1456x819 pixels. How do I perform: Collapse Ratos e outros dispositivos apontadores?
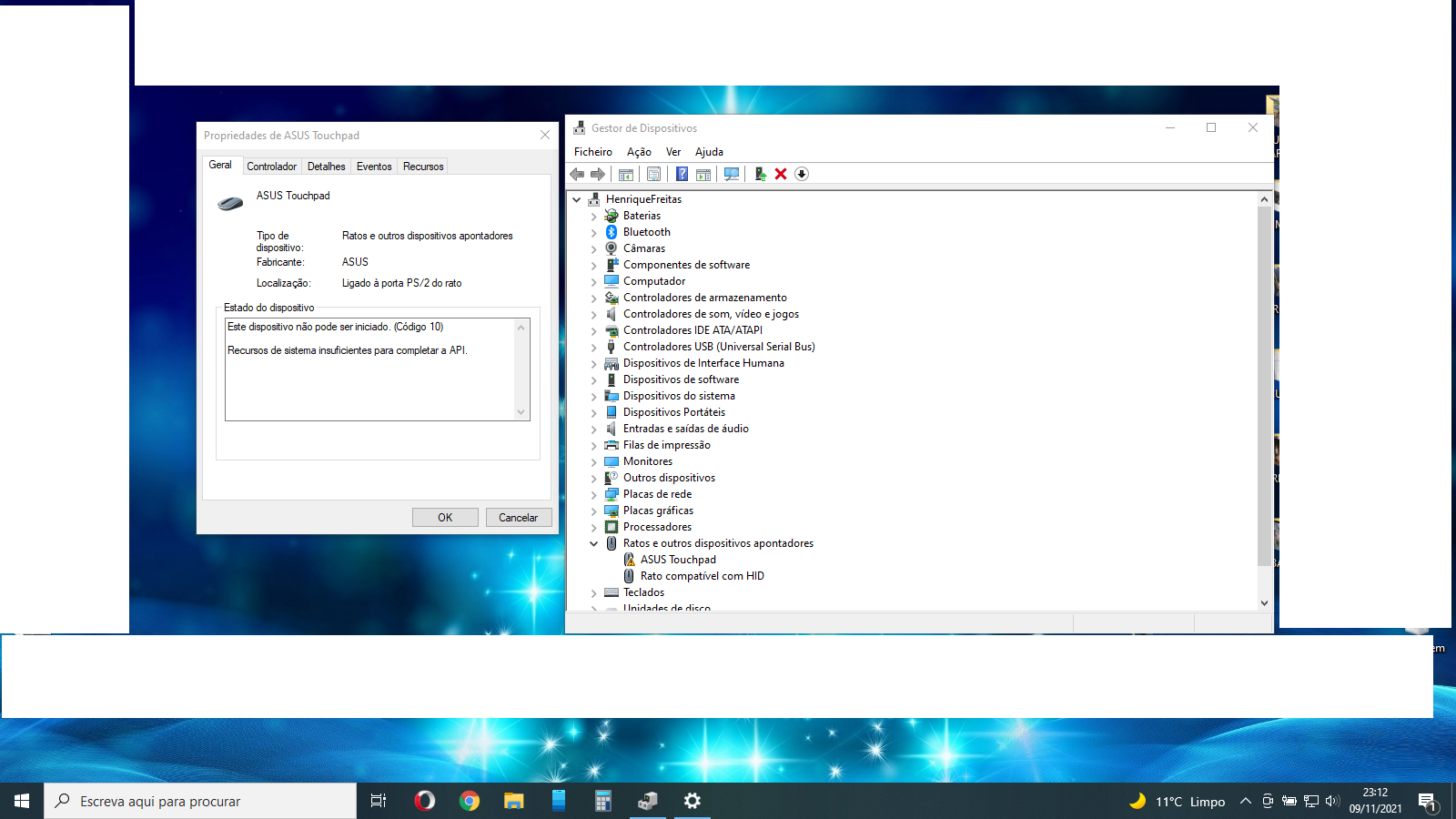coord(594,543)
